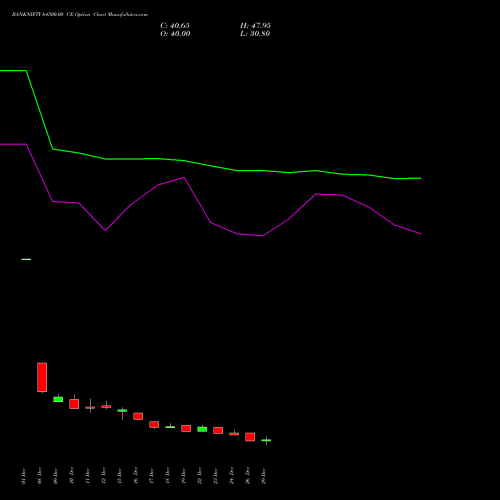The height and width of the screenshot is (500, 500).
Task: Click the close value C: 40.65
Action: [175, 26]
